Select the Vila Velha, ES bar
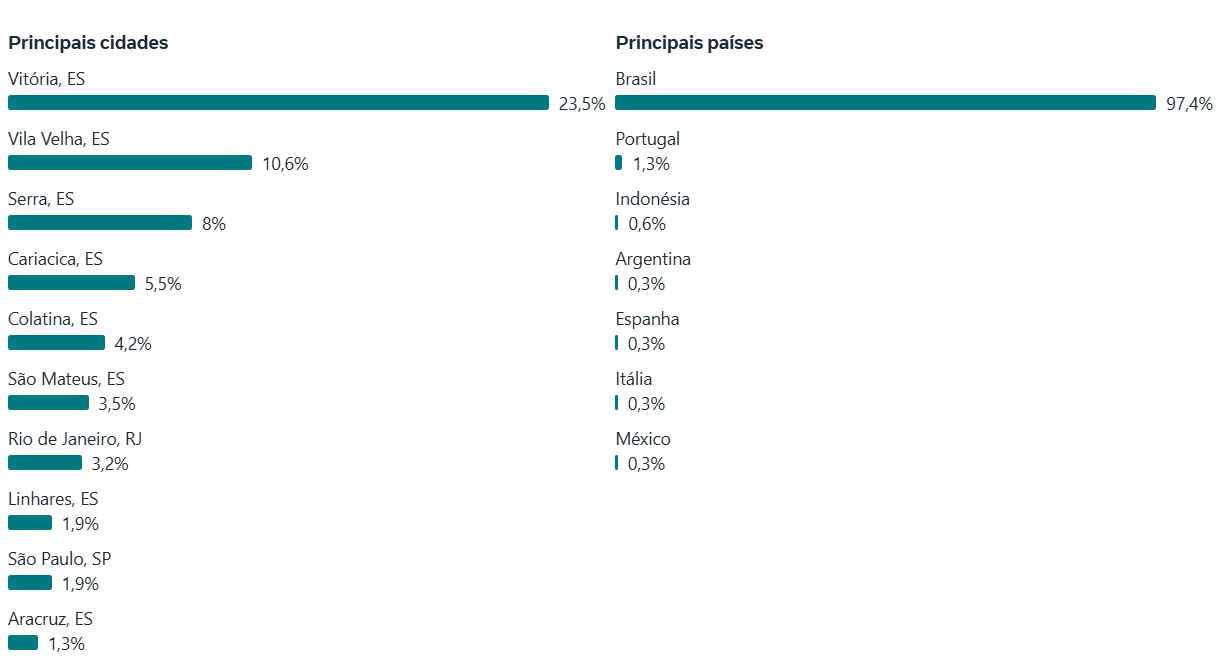1217x662 pixels. 130,163
